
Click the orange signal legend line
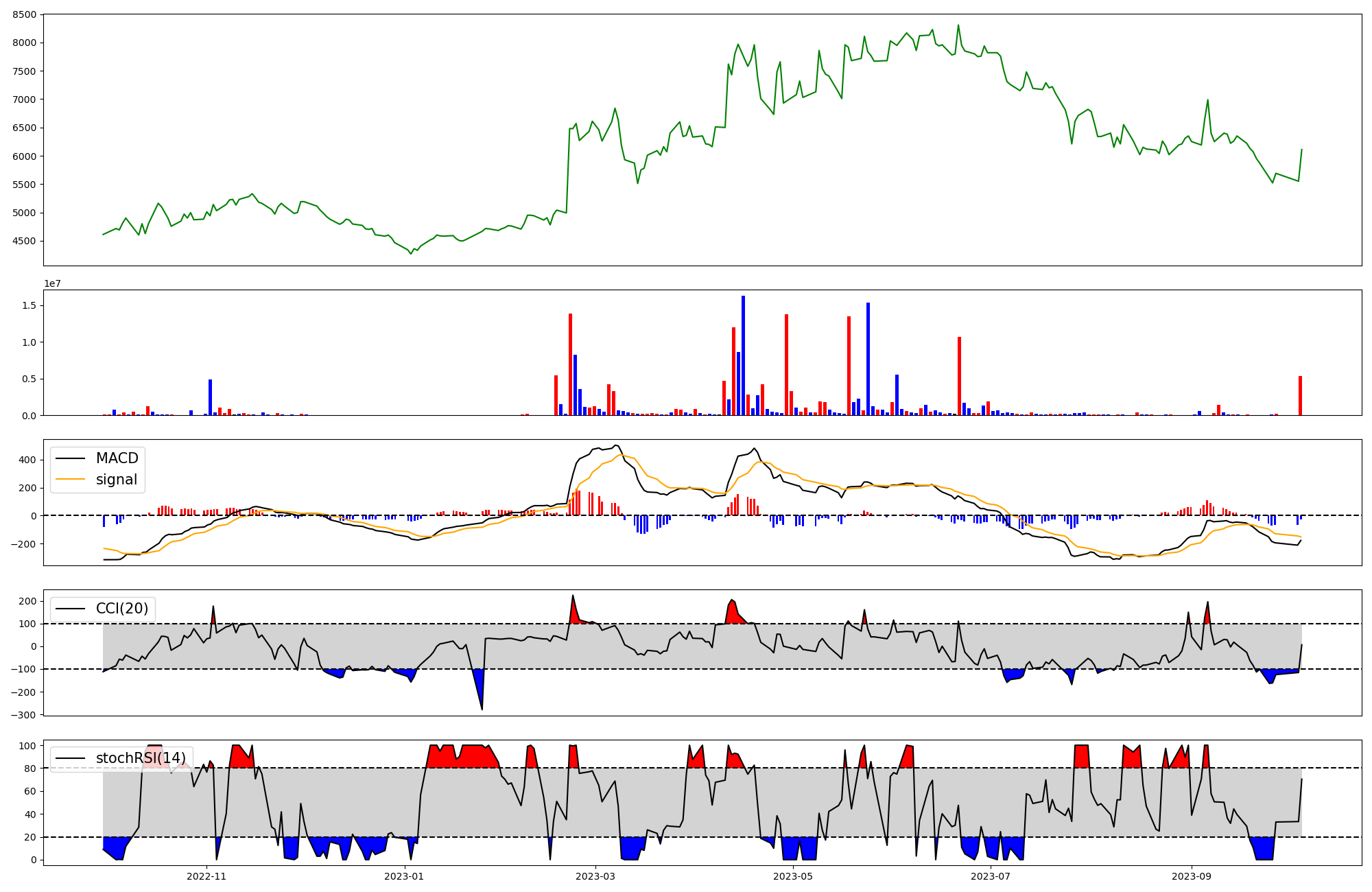click(x=71, y=480)
